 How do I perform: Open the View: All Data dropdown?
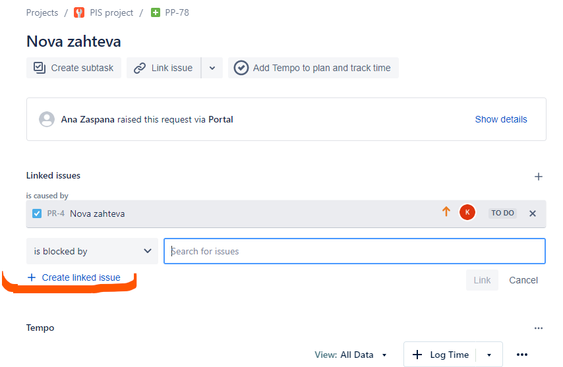coord(351,355)
